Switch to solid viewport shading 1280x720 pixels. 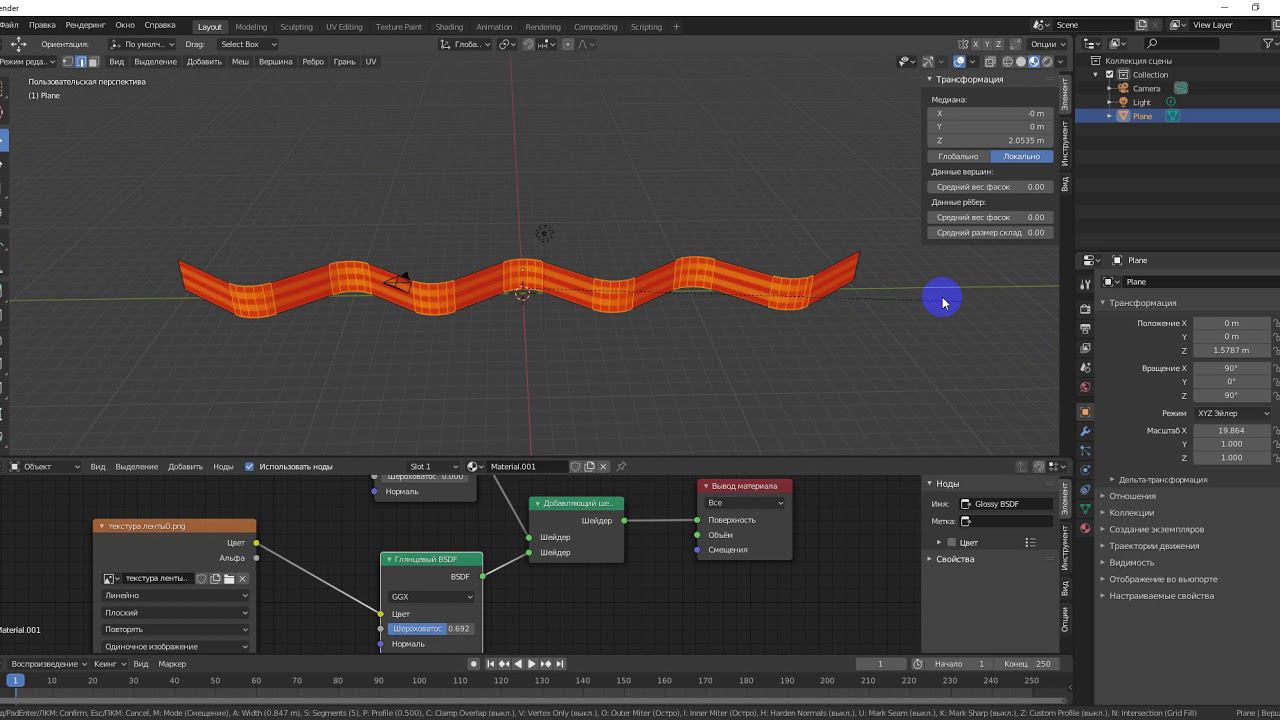click(x=1021, y=62)
